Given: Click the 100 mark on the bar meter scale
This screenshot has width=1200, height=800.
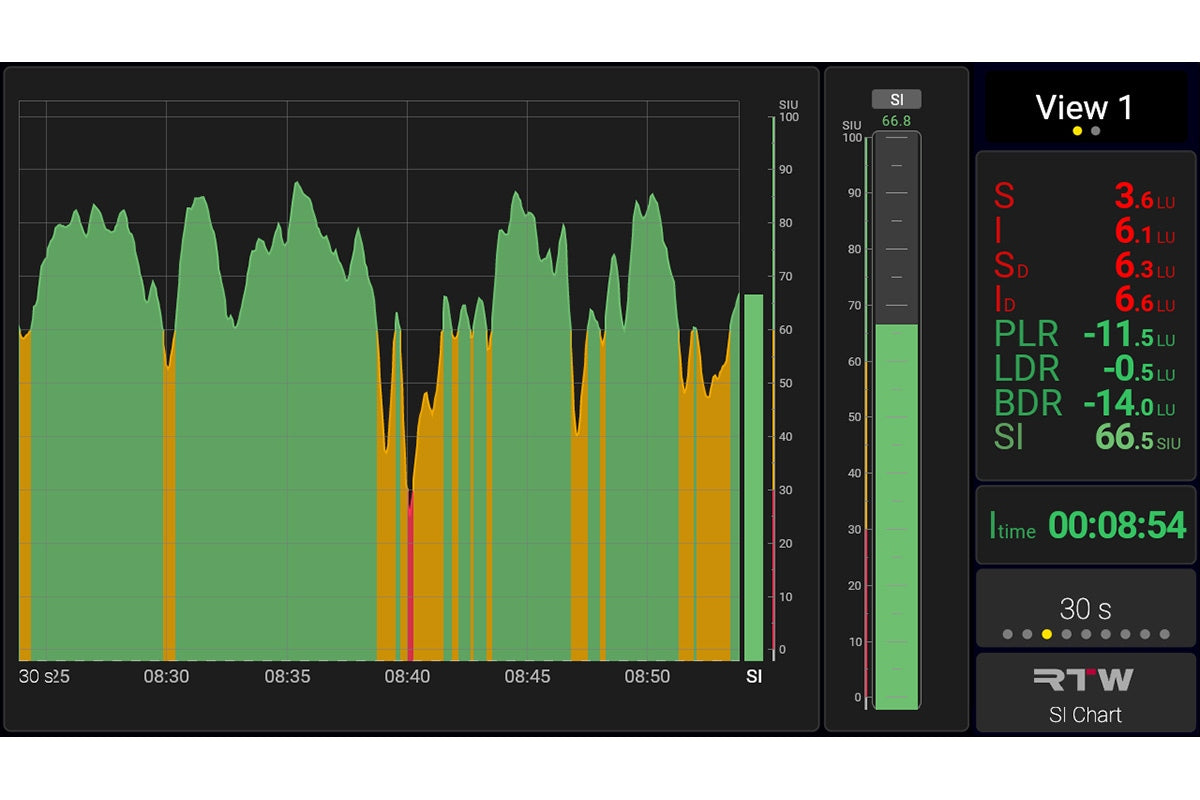Looking at the screenshot, I should pos(852,138).
